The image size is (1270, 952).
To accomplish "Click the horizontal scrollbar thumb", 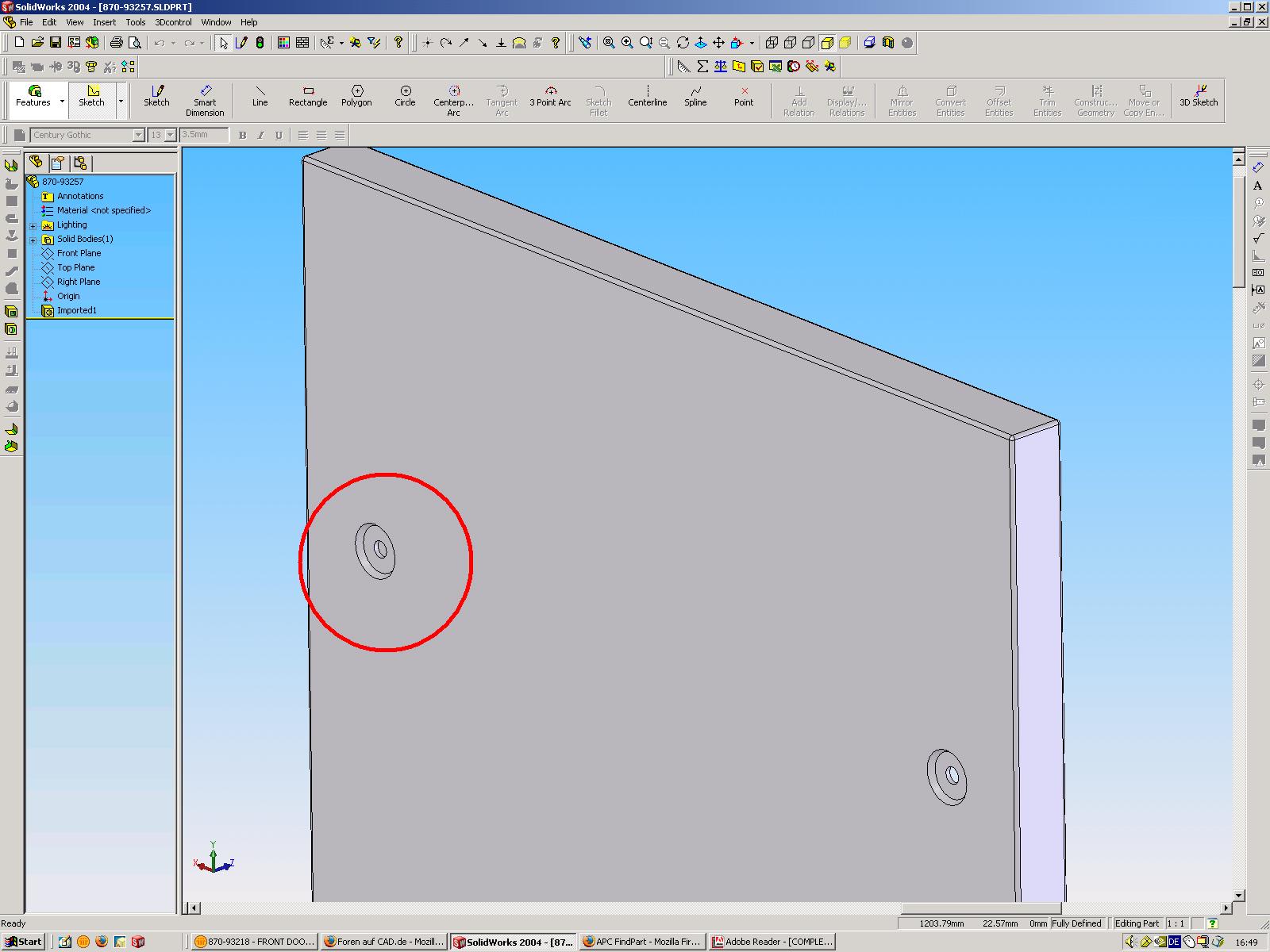I will pyautogui.click(x=981, y=908).
